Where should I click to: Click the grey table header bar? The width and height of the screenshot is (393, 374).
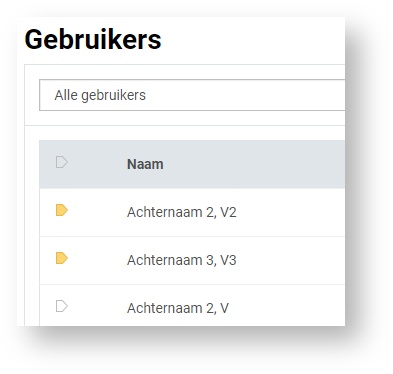pos(192,164)
